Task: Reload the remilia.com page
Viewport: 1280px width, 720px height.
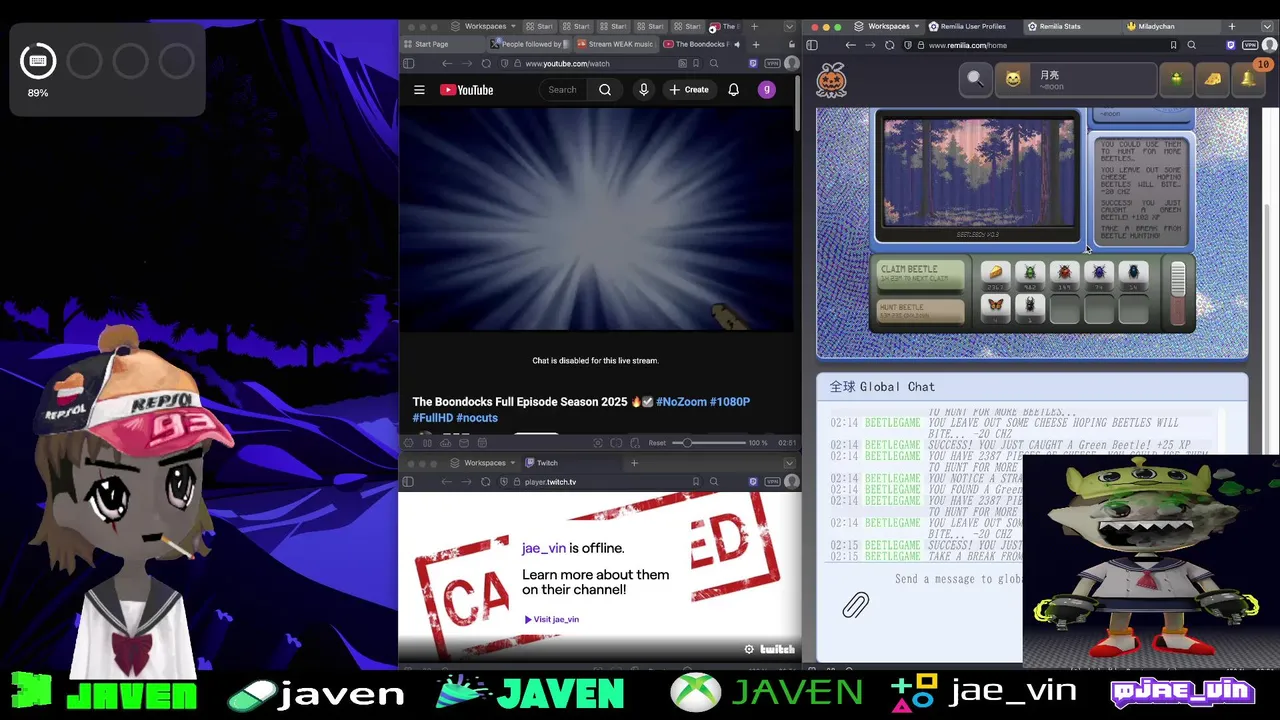Action: pos(889,45)
